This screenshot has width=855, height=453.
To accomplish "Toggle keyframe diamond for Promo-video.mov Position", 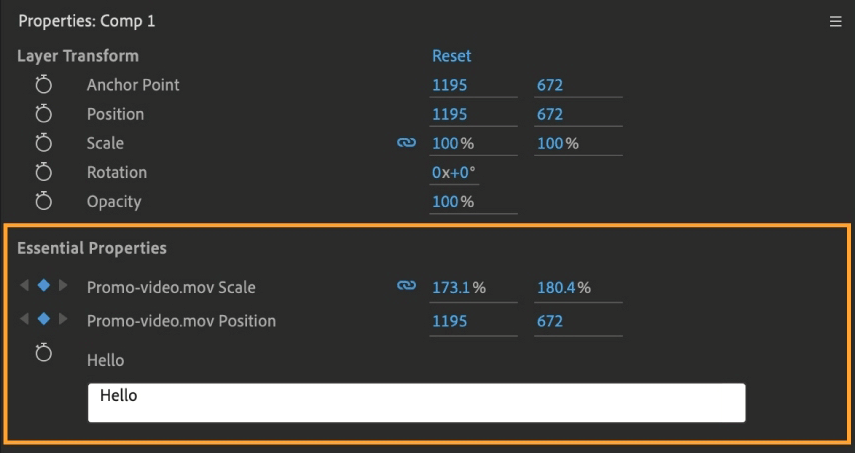I will pyautogui.click(x=43, y=321).
